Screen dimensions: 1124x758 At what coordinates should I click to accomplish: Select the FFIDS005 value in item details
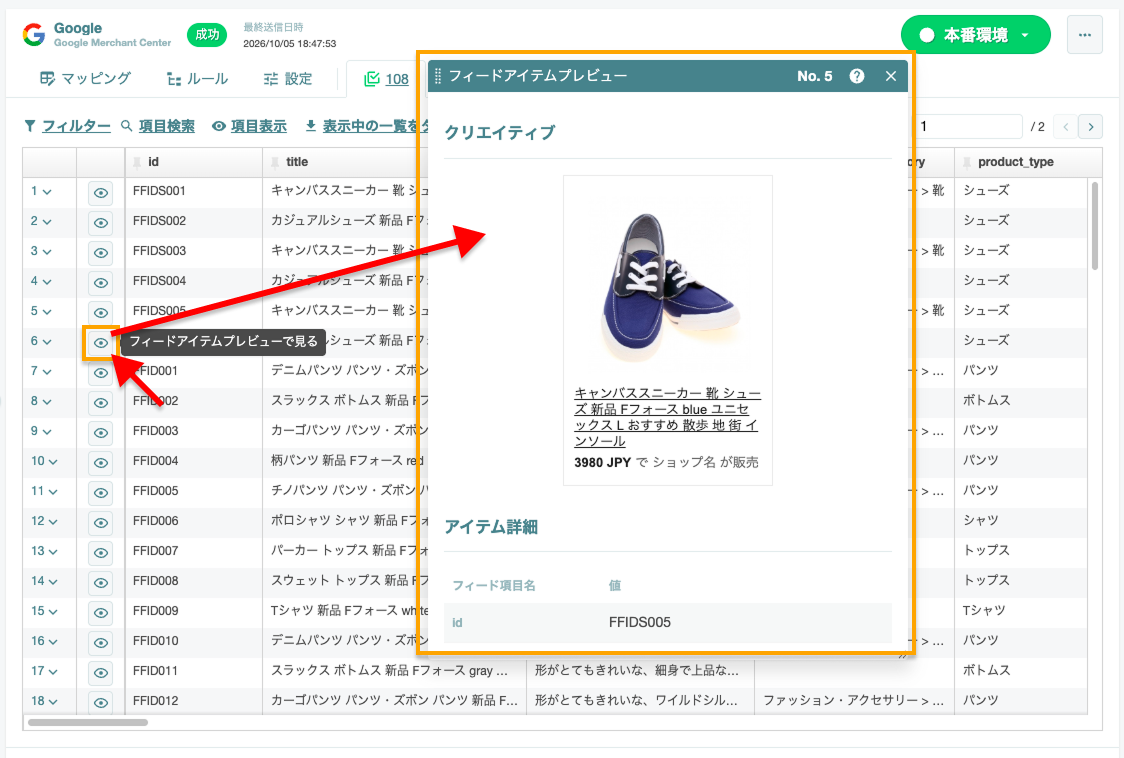click(x=639, y=622)
